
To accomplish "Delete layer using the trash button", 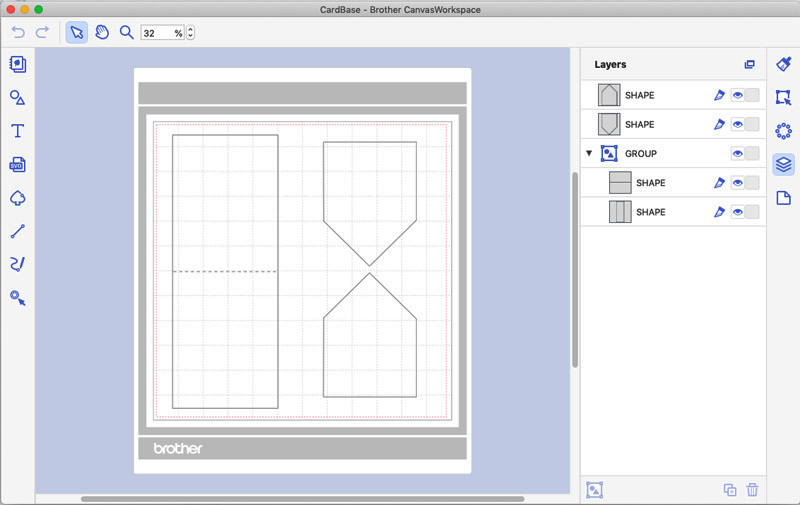I will [753, 490].
